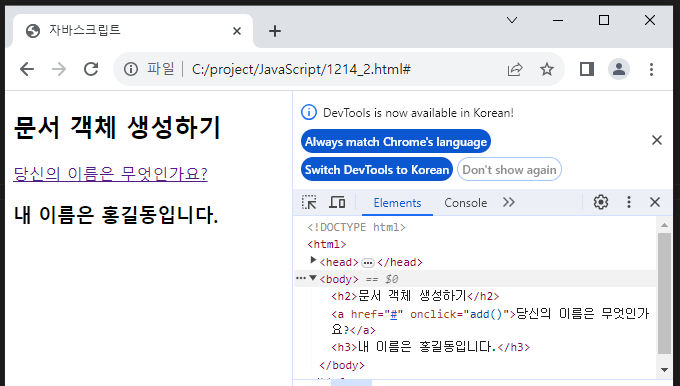The width and height of the screenshot is (680, 386).
Task: Show more DevTools tabs
Action: (x=509, y=202)
